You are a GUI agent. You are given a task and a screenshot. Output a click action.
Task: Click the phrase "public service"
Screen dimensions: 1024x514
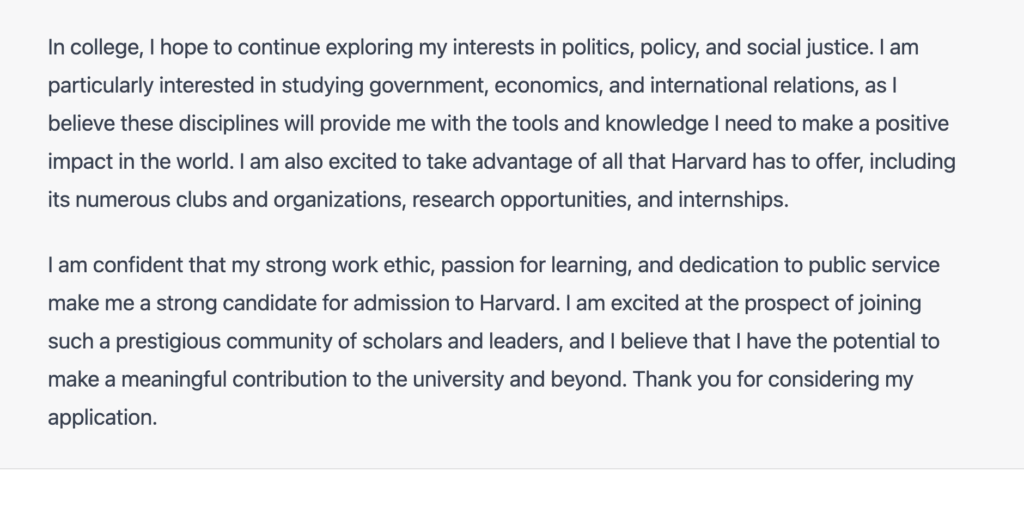[x=874, y=265]
